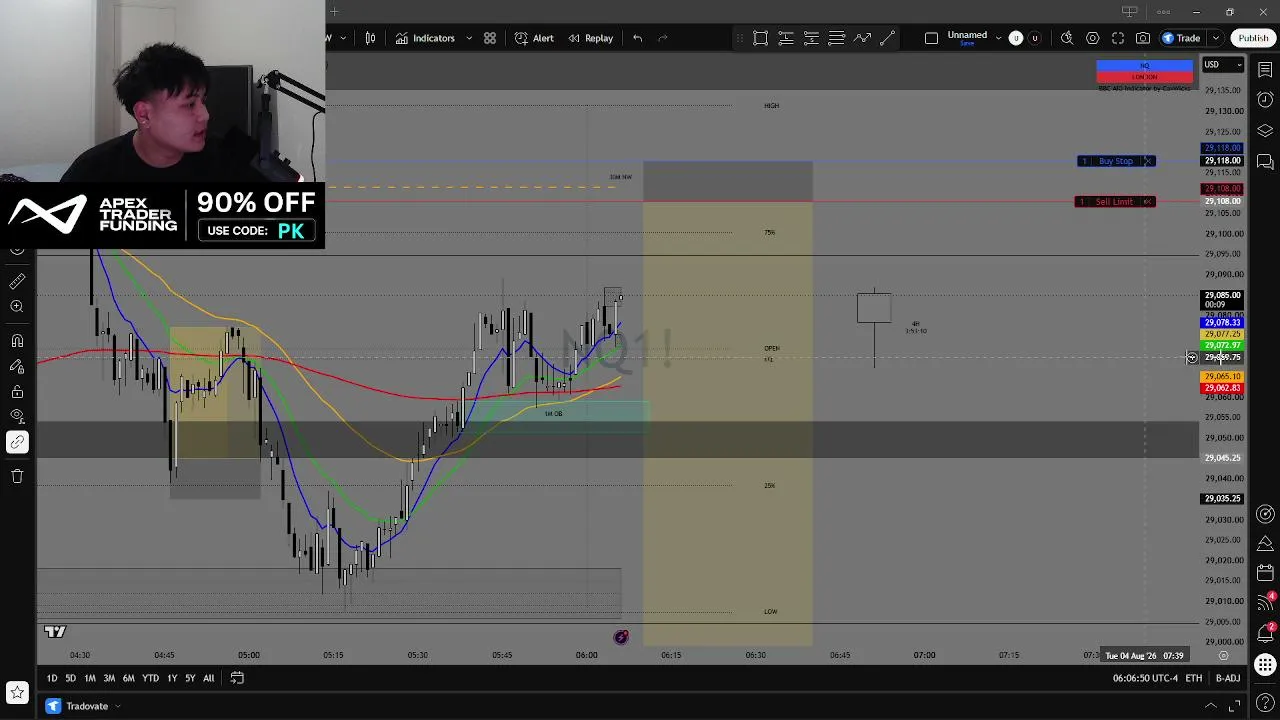Open chart settings hexagon gear icon
Viewport: 1280px width, 720px height.
(x=1092, y=38)
